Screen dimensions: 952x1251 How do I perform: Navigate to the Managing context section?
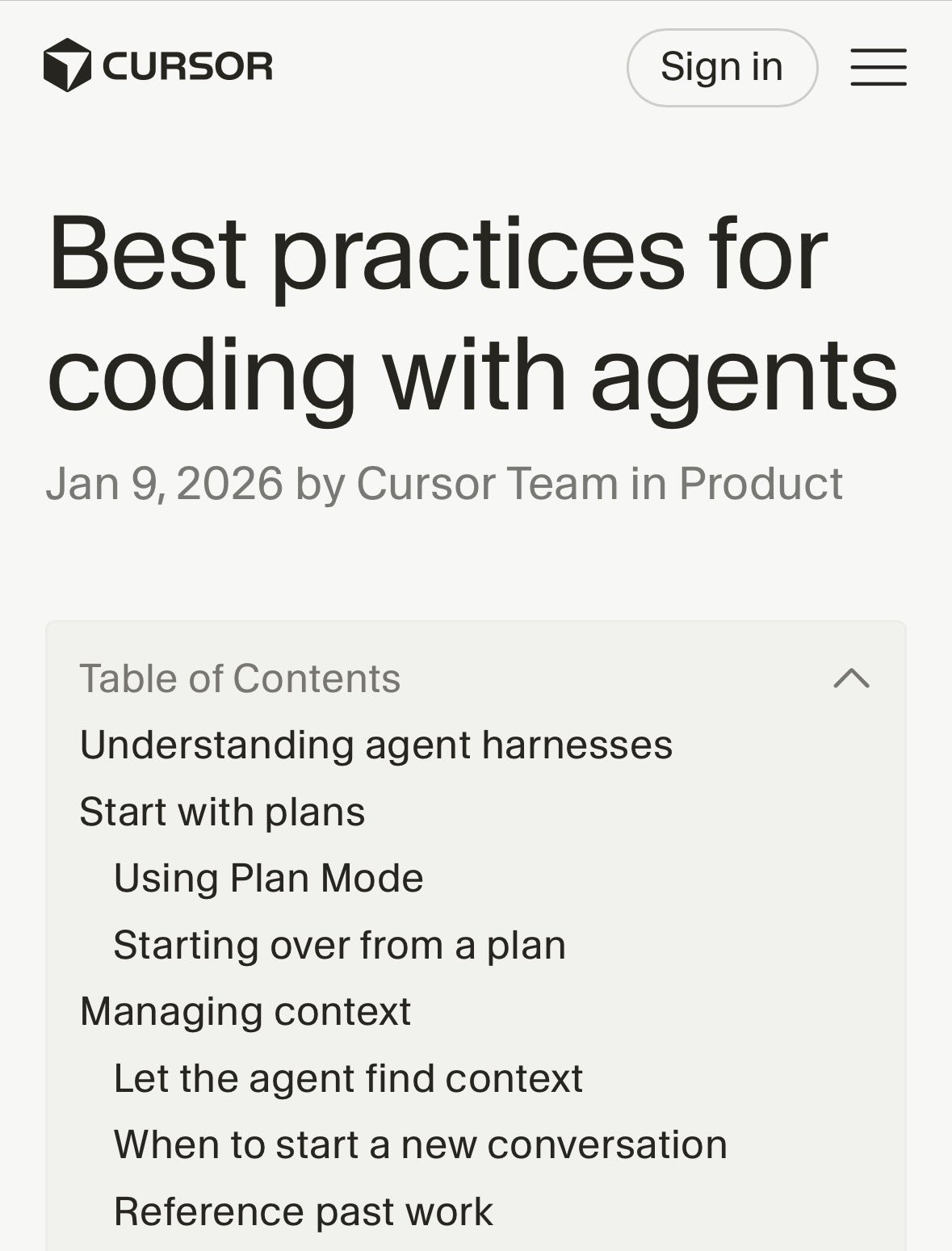(245, 1011)
